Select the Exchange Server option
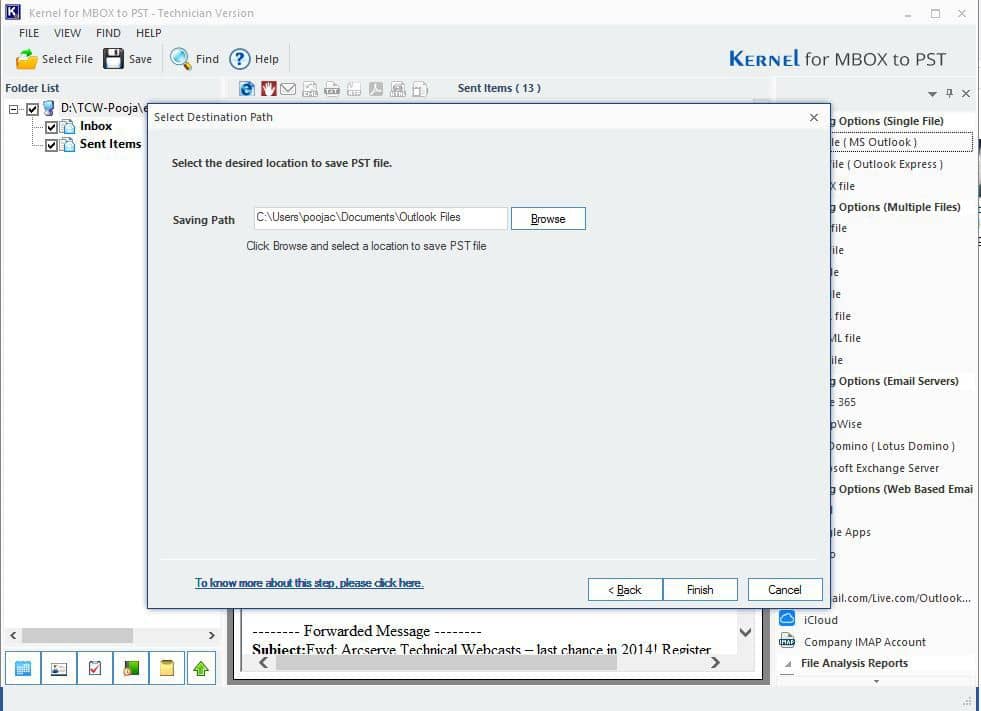The image size is (981, 711). click(885, 468)
